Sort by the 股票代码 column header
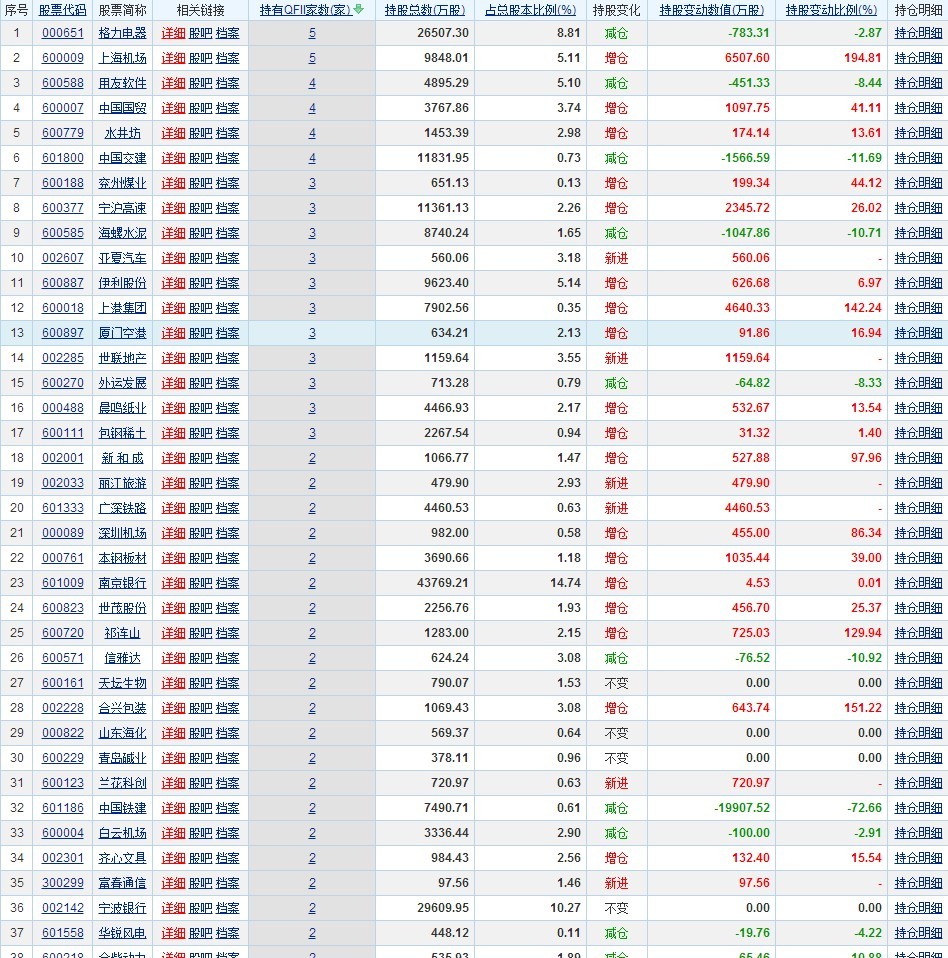The width and height of the screenshot is (948, 958). pyautogui.click(x=62, y=10)
